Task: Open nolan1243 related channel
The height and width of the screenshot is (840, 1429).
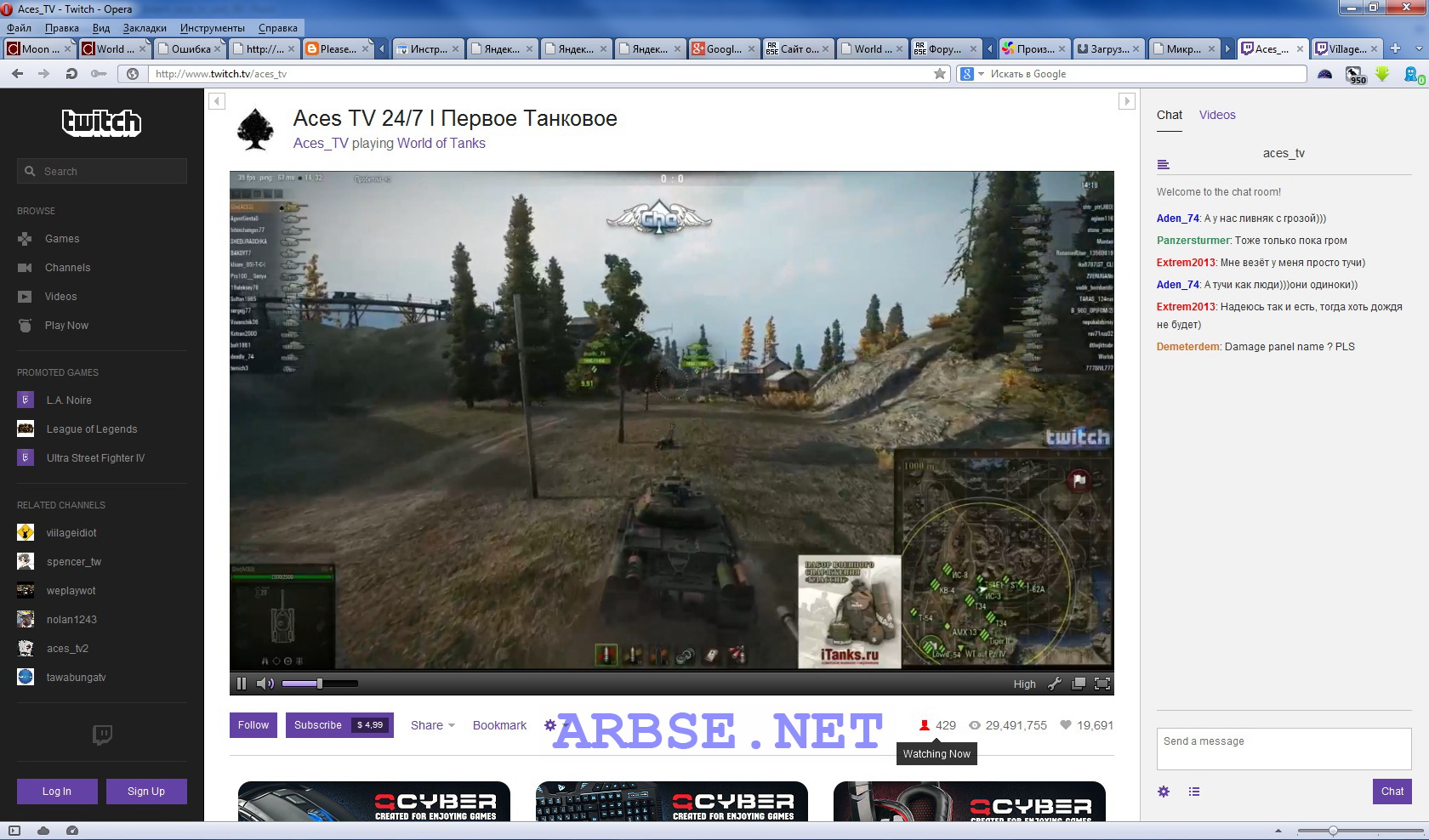Action: [x=57, y=620]
